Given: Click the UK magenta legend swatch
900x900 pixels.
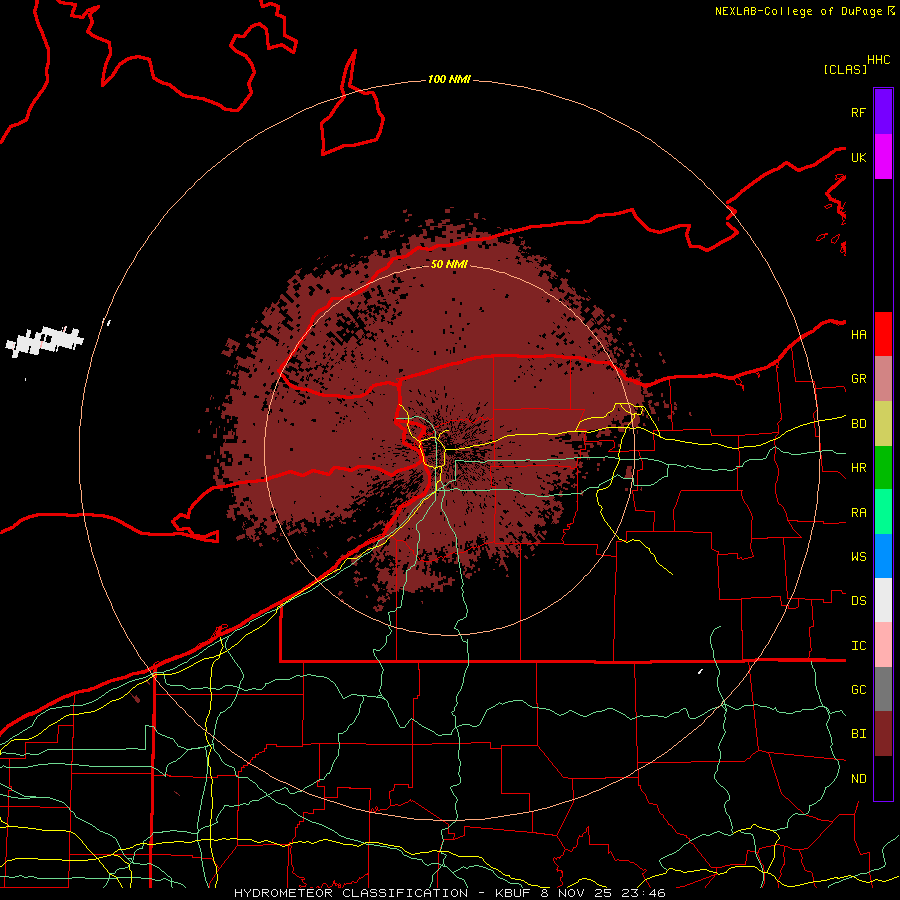Looking at the screenshot, I should (883, 157).
